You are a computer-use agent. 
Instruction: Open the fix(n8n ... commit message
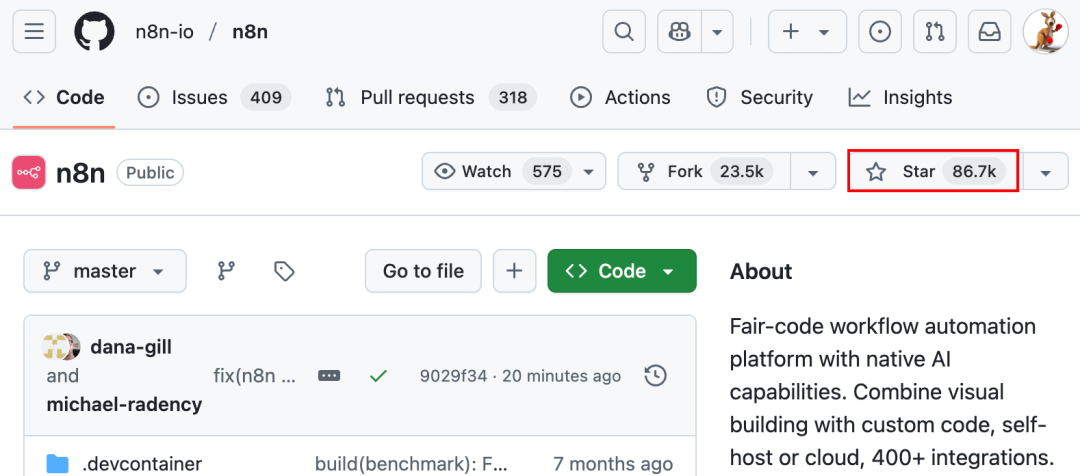(x=254, y=376)
